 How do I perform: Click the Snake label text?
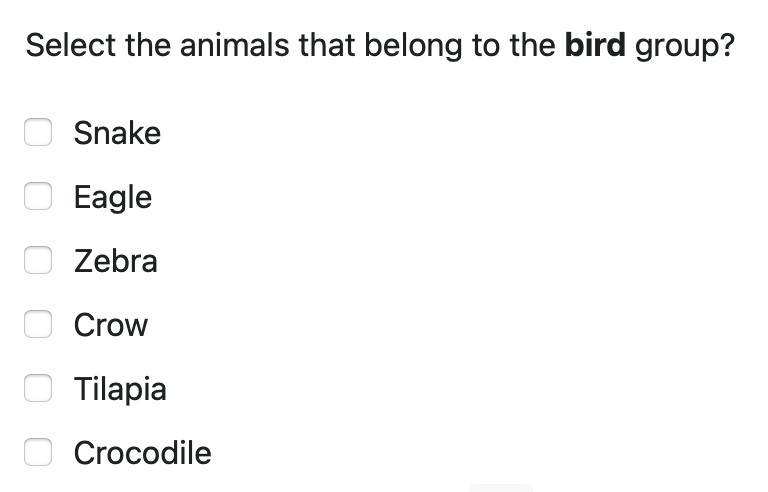(x=117, y=133)
